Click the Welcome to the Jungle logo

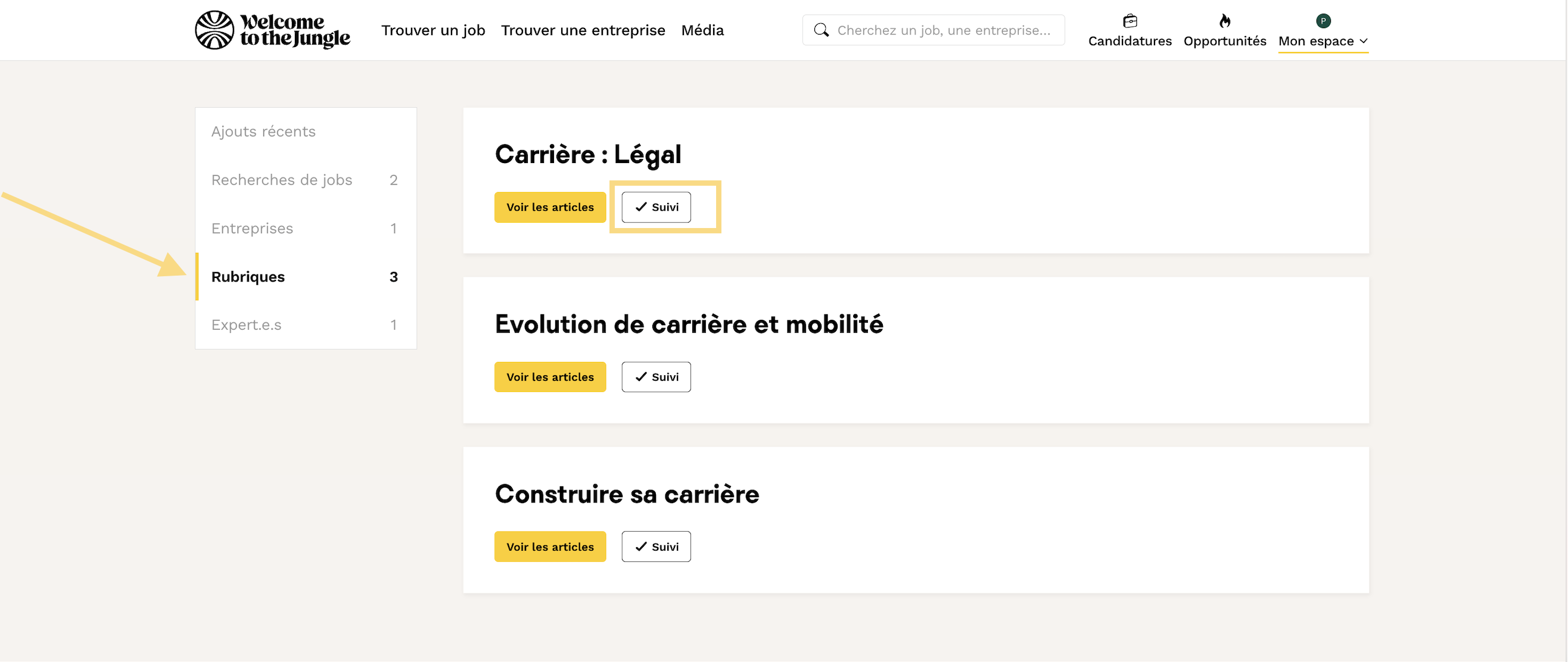click(272, 30)
